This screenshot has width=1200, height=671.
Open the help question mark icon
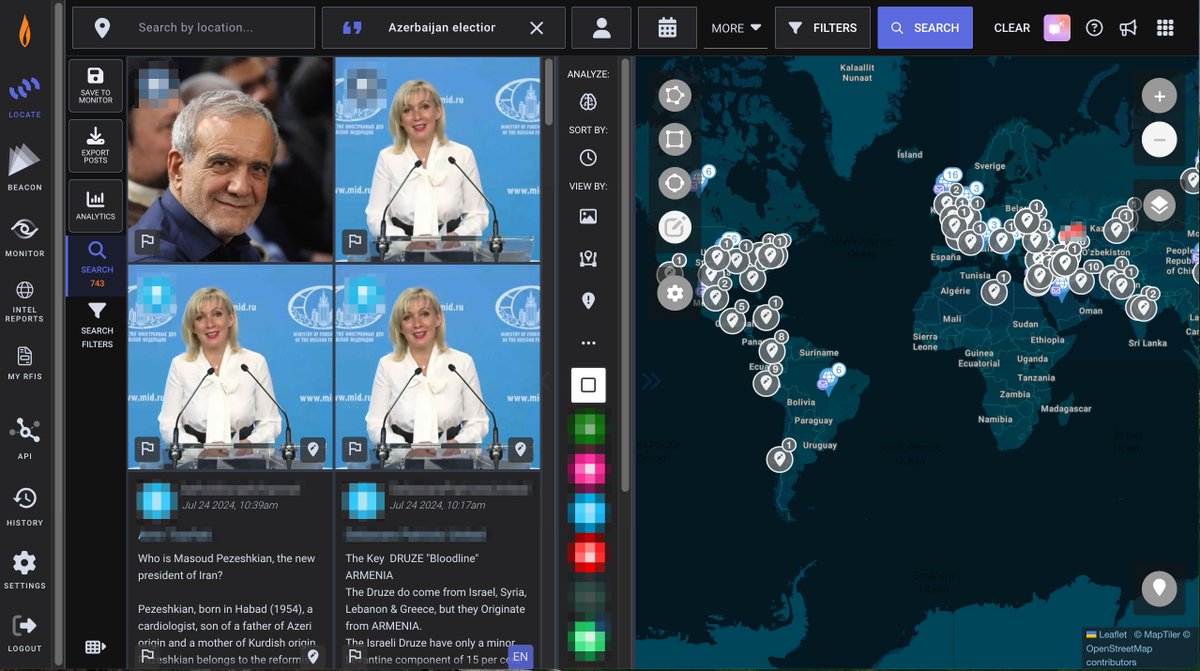pos(1094,28)
